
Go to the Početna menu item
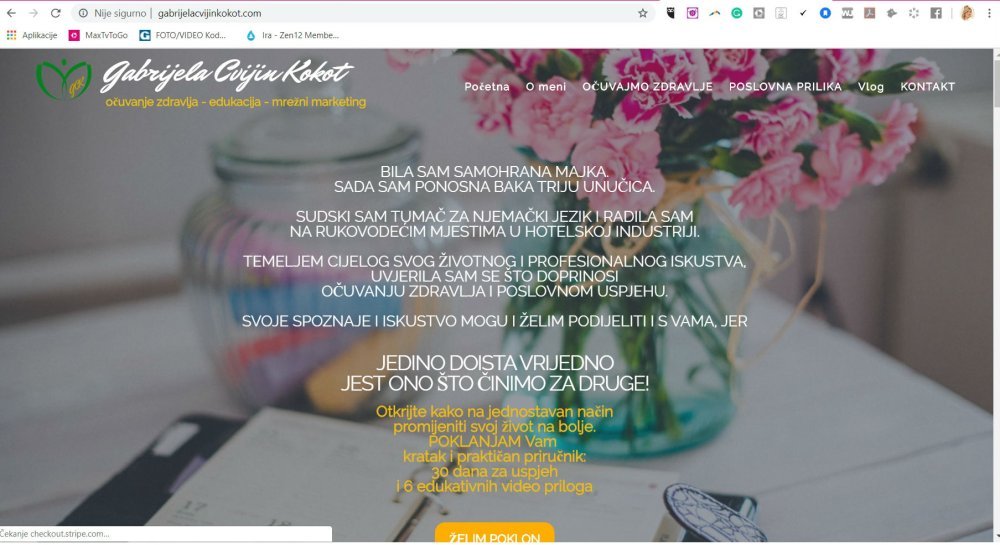(487, 87)
